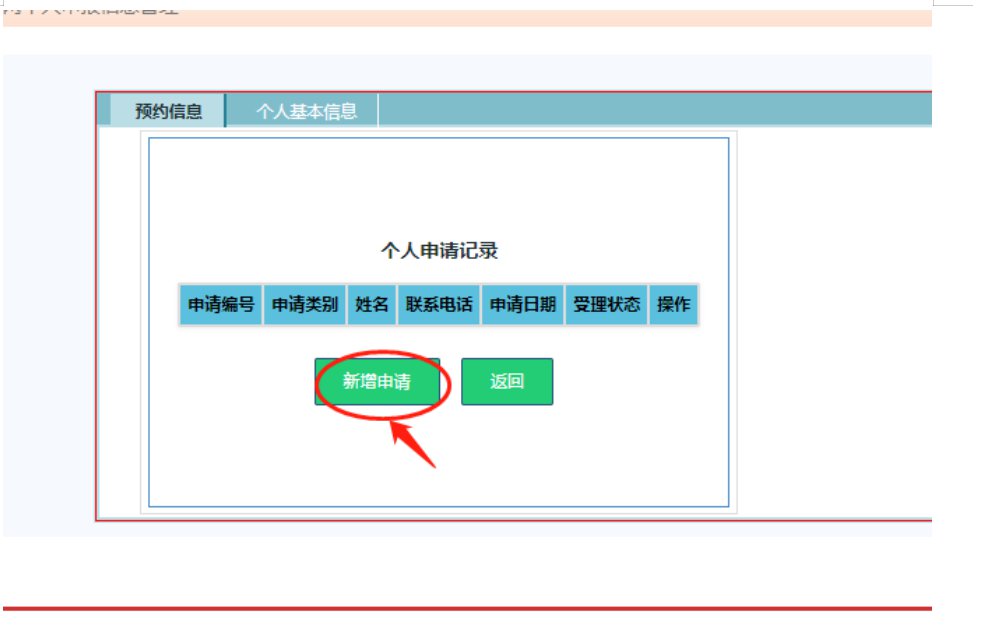Image resolution: width=983 pixels, height=636 pixels.
Task: Select the 受理状态 column header
Action: click(606, 305)
